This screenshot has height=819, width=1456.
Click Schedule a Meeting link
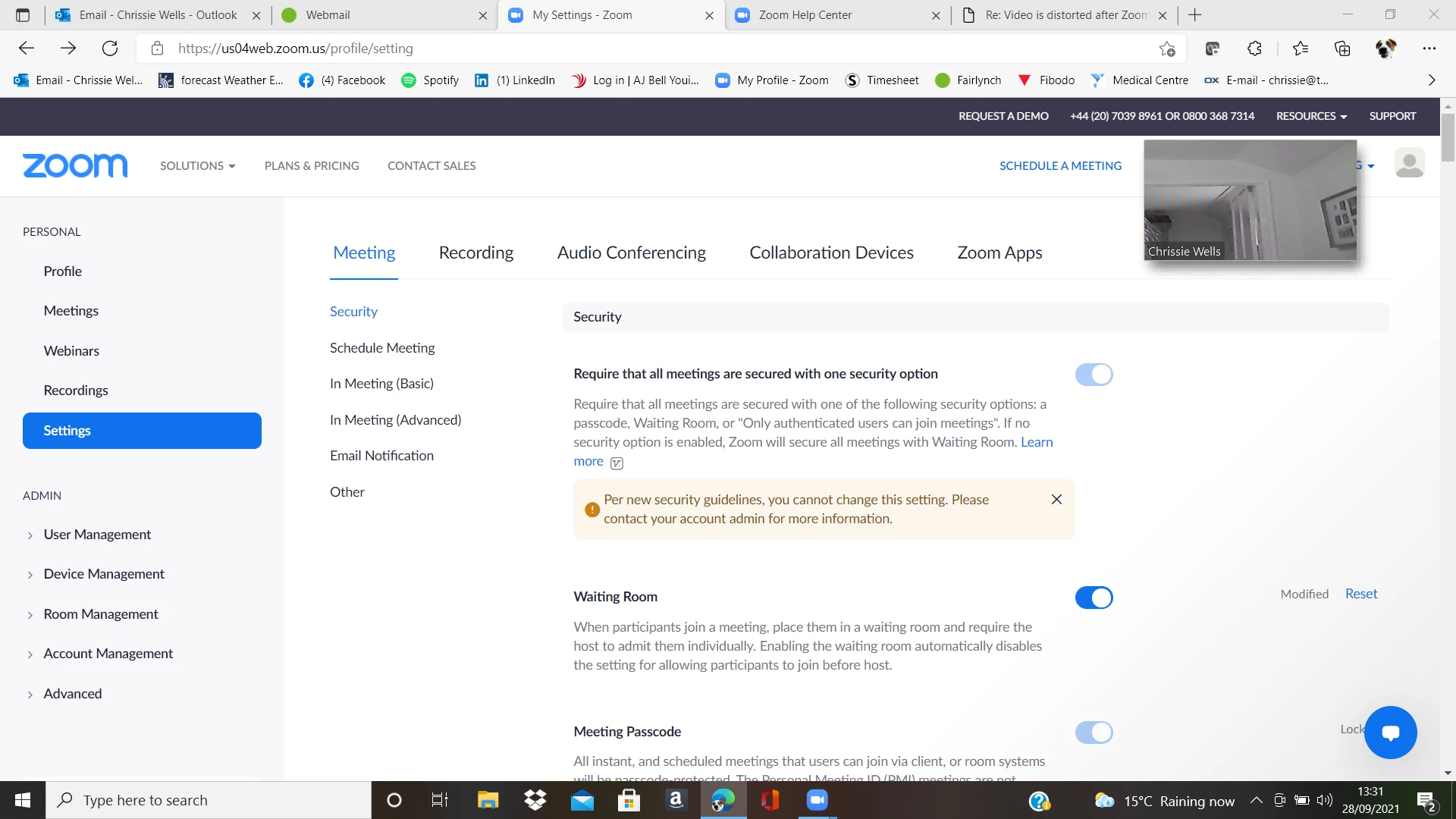coord(1060,165)
